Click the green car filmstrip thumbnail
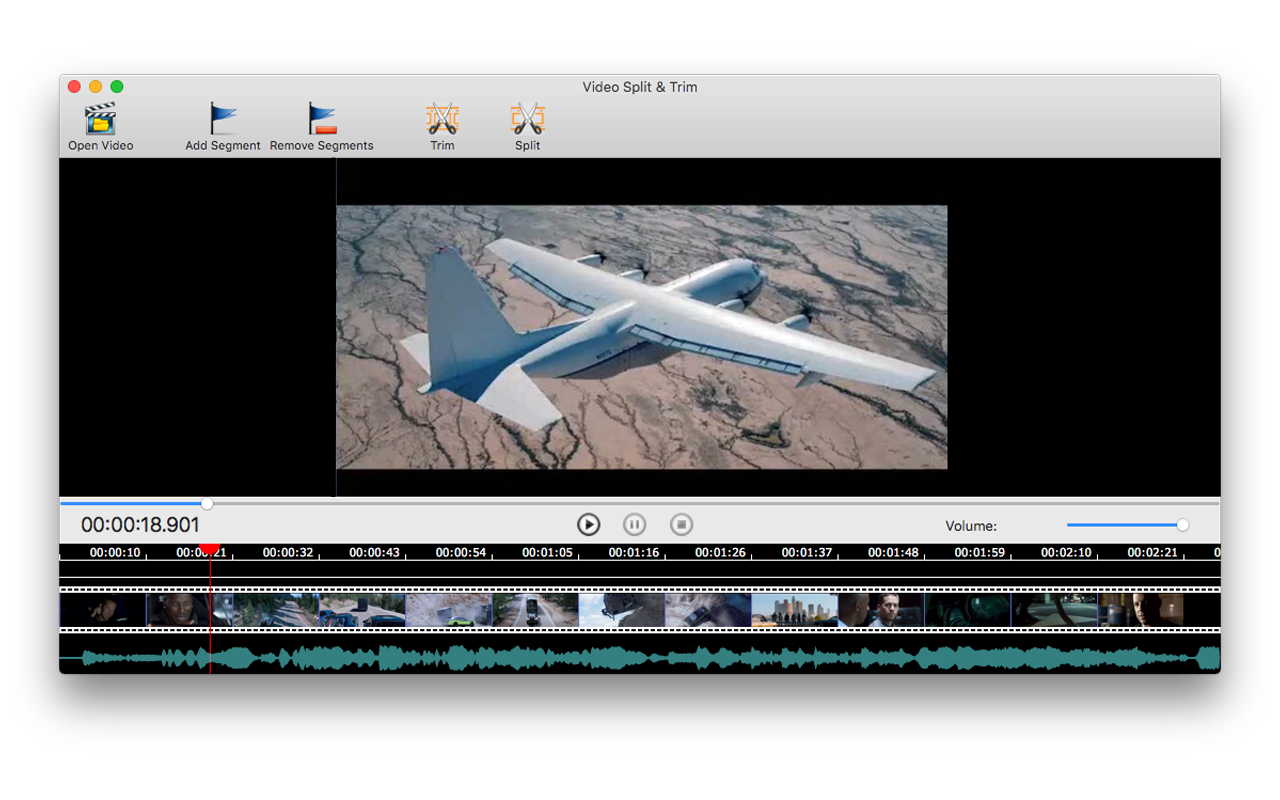The width and height of the screenshot is (1280, 800). 449,610
